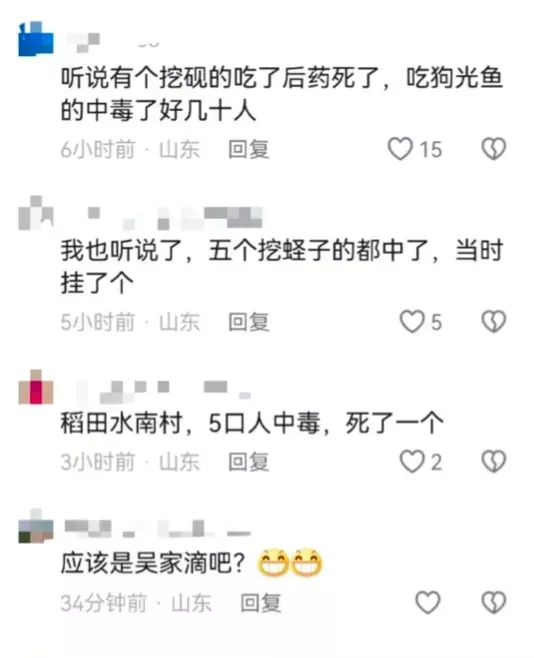Like the 稻田水南村 comment
Image resolution: width=534 pixels, height=658 pixels.
point(412,462)
